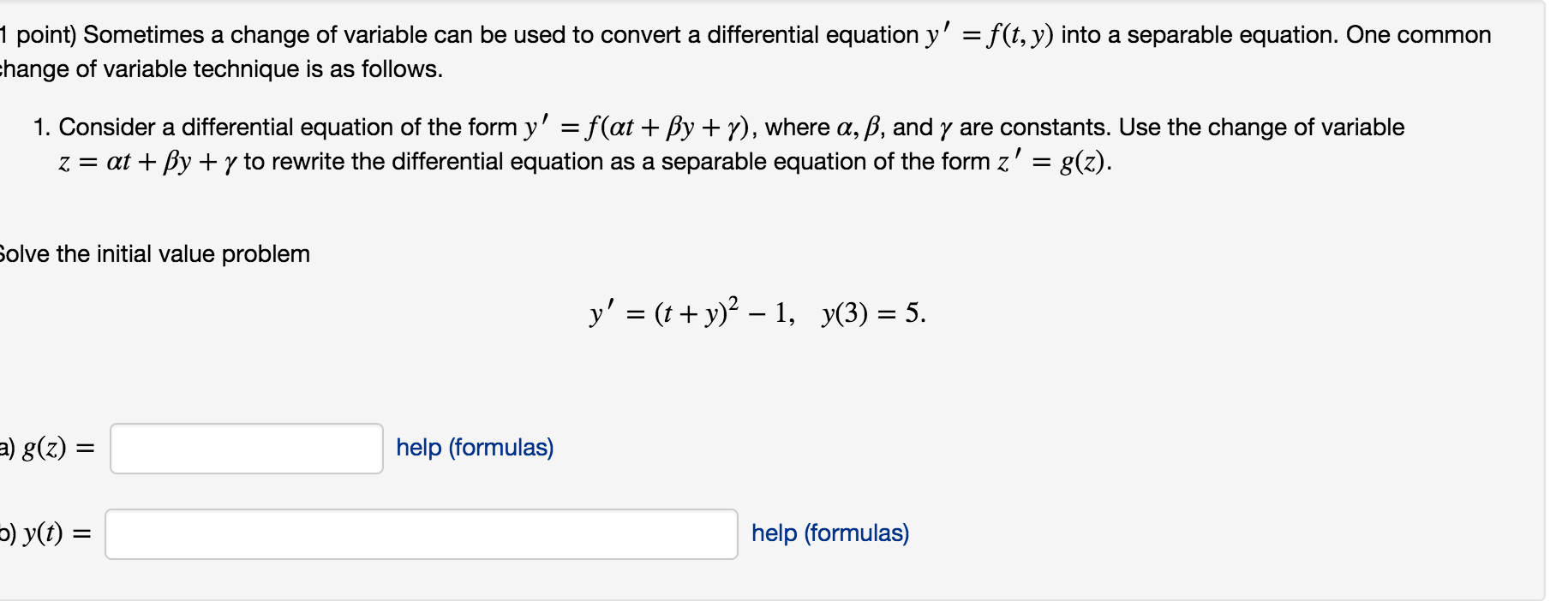Click the label b) y(t) =
This screenshot has width=1568, height=601.
45,534
